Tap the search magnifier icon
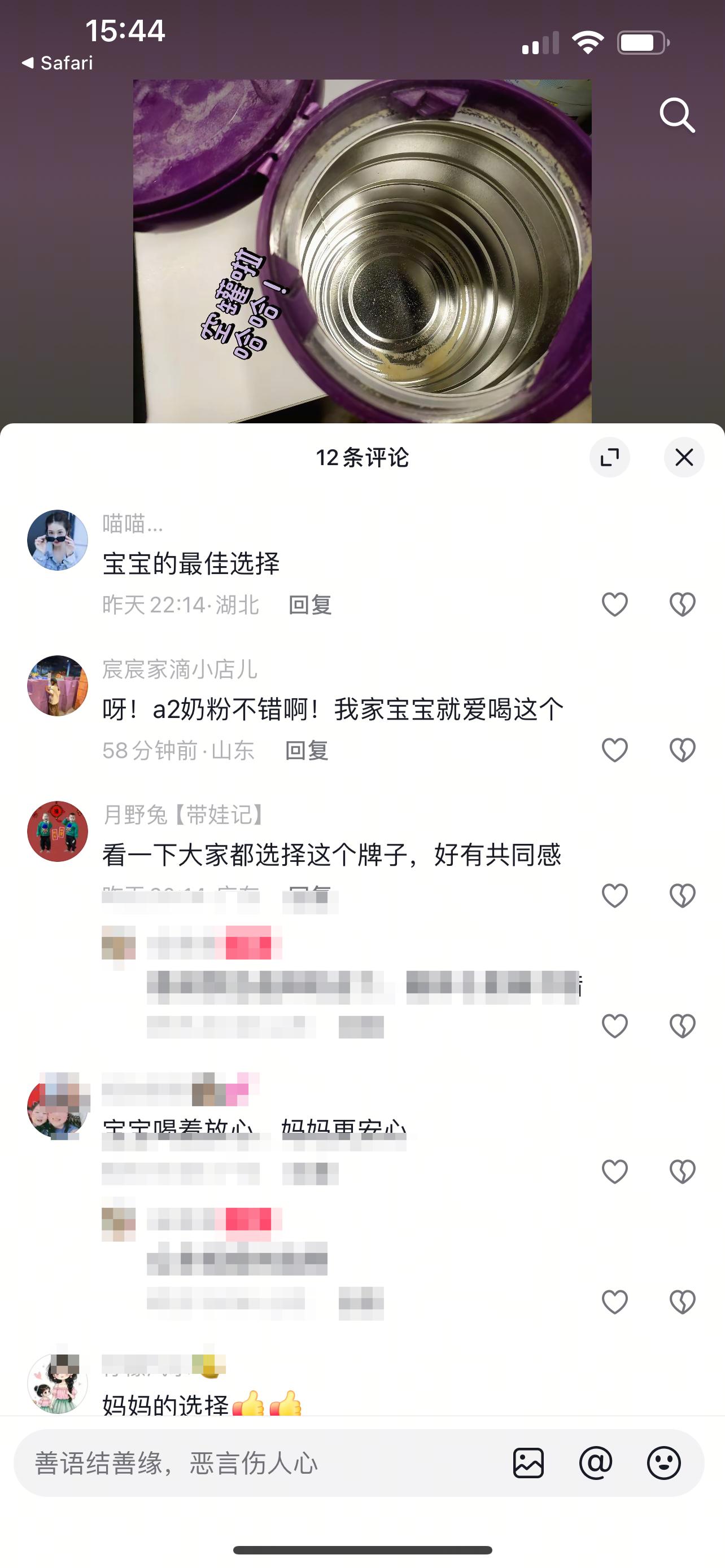The width and height of the screenshot is (725, 1568). [677, 115]
